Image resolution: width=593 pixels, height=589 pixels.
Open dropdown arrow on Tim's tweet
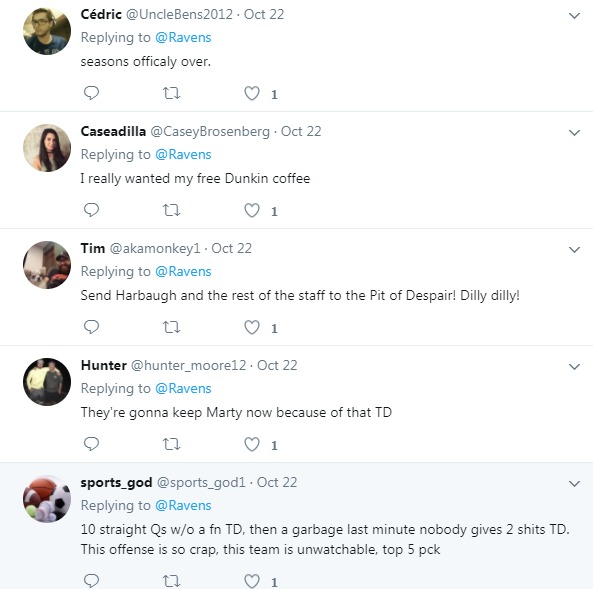tap(574, 249)
